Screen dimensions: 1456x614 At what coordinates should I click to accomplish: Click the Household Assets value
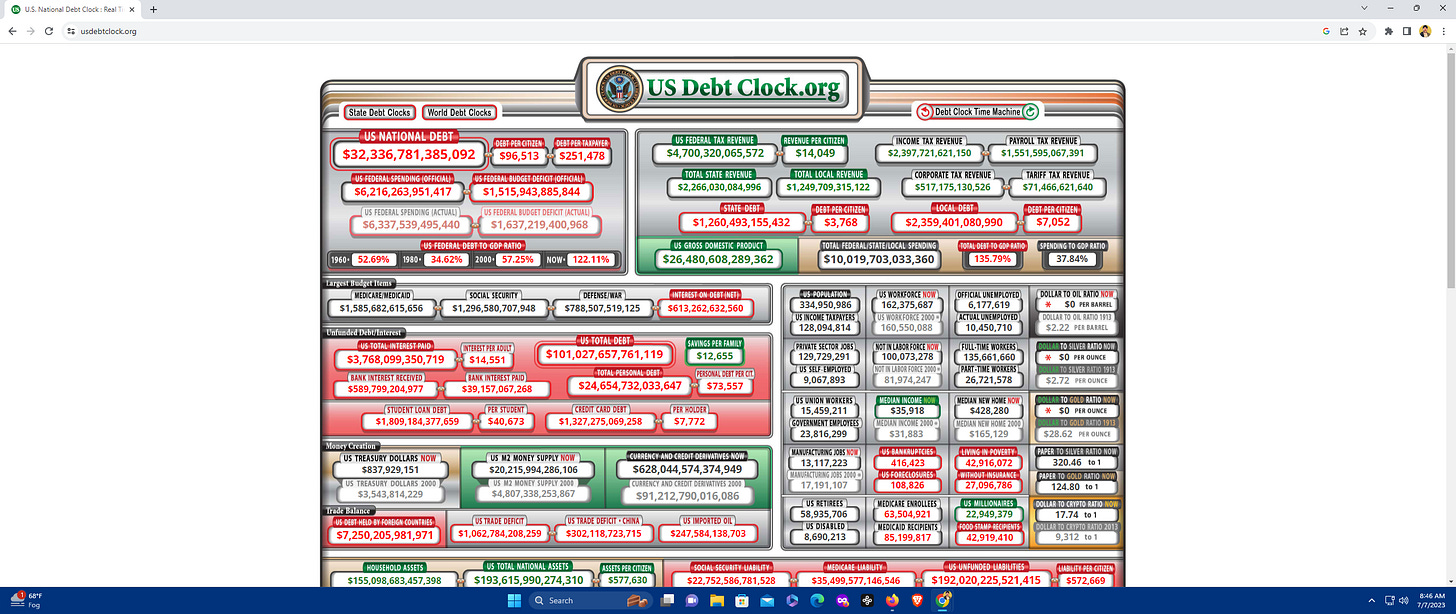[x=393, y=580]
